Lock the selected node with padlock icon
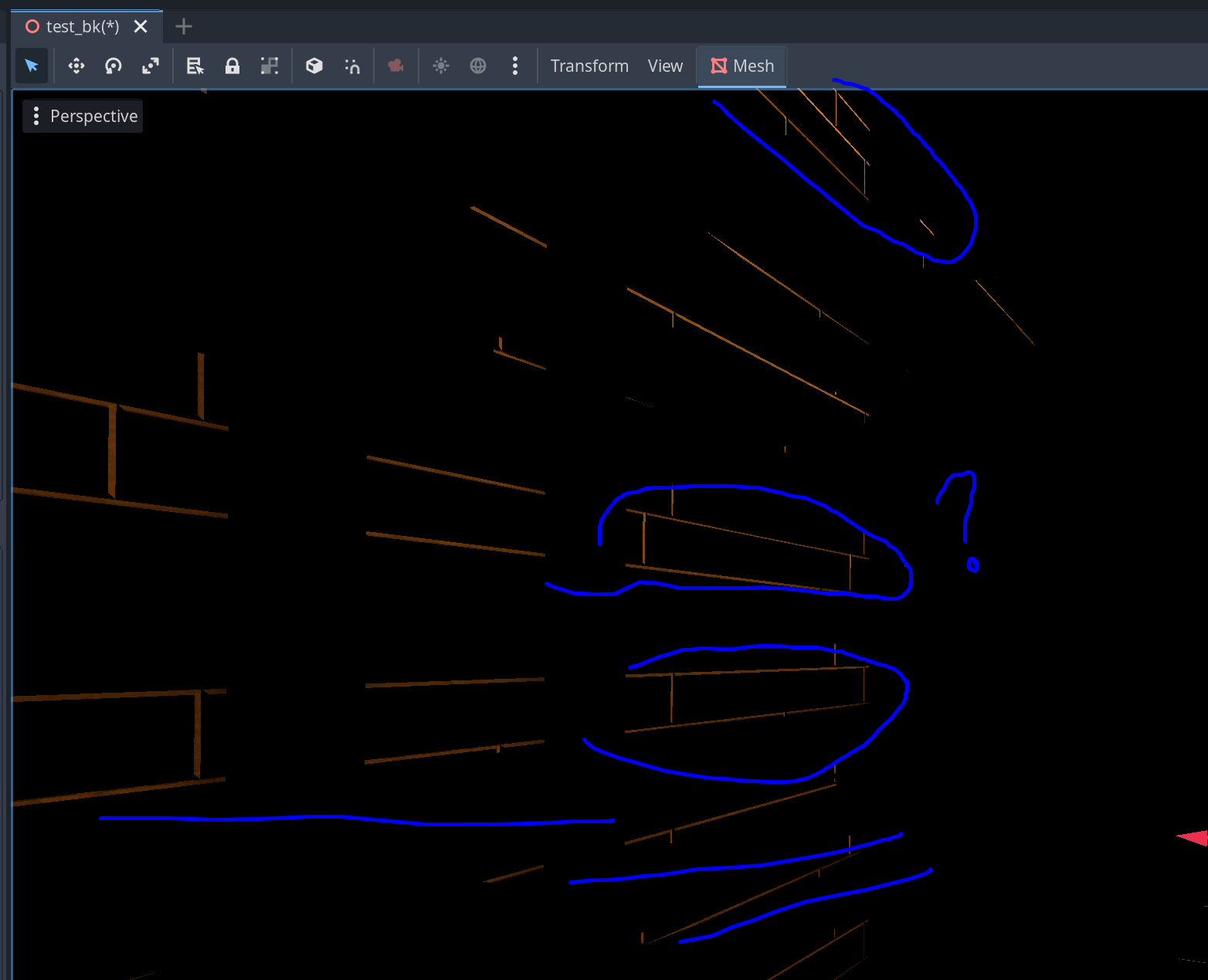The height and width of the screenshot is (980, 1208). (x=232, y=66)
